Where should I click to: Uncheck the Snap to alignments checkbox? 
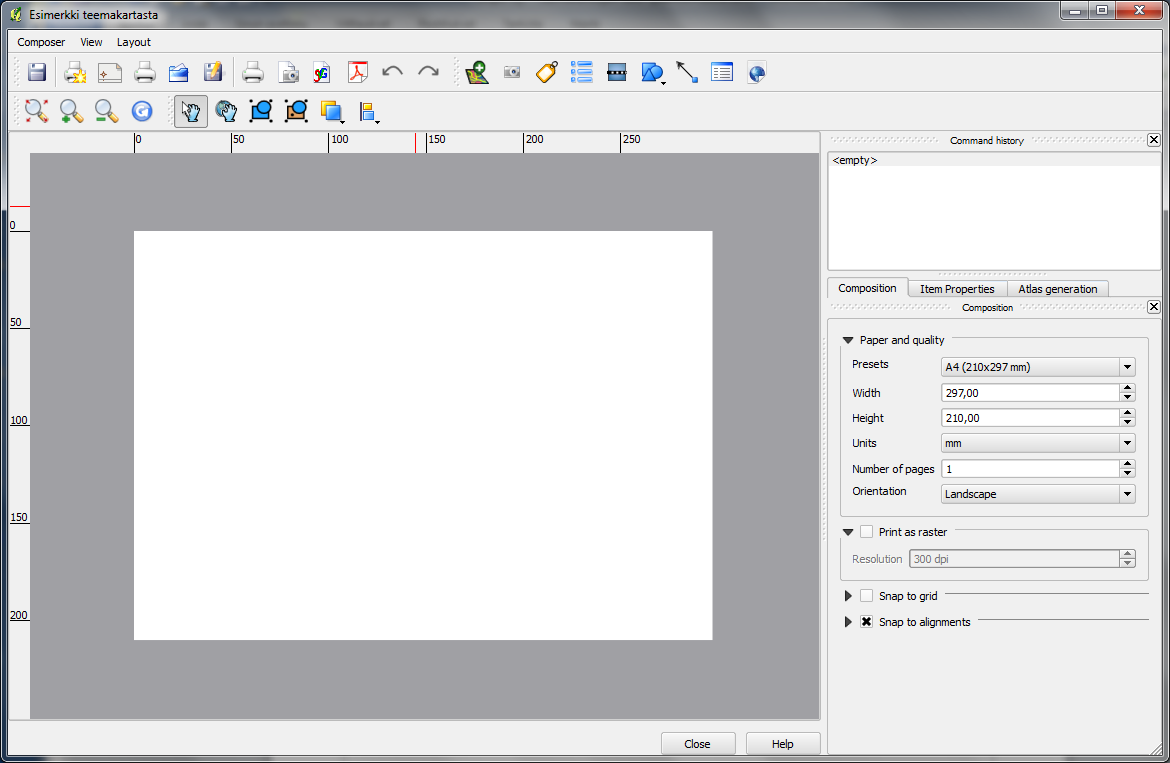click(x=866, y=622)
